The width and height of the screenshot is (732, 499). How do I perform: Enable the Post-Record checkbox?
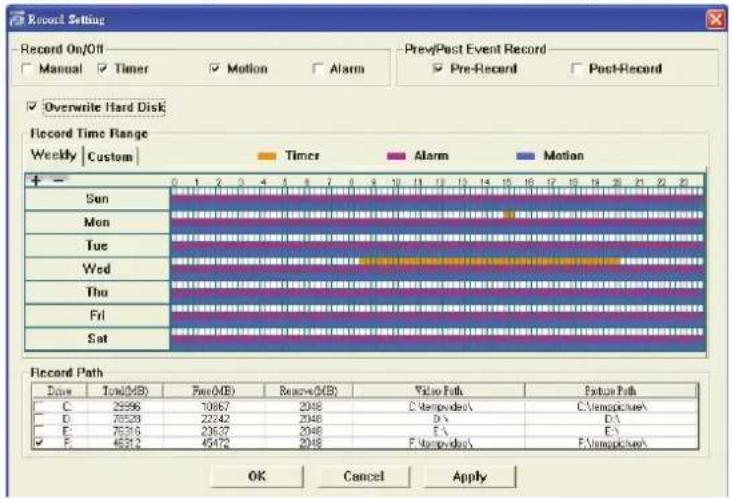[x=577, y=69]
